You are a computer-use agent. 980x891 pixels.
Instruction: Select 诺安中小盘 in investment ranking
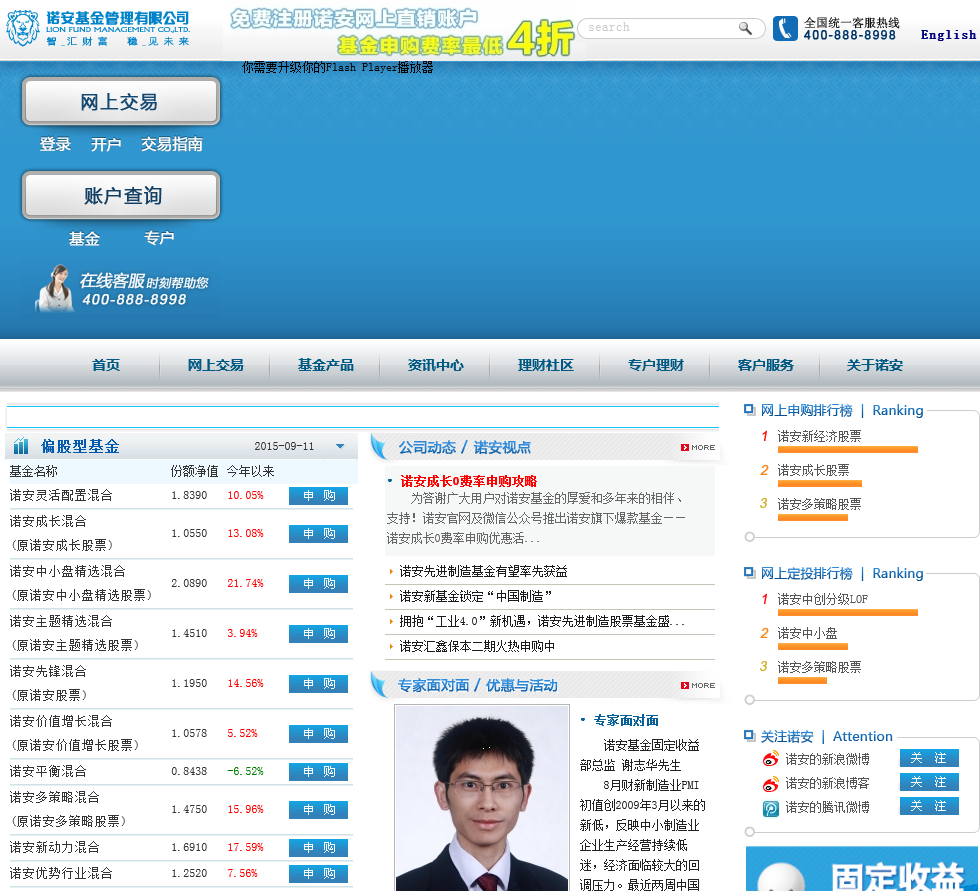pyautogui.click(x=807, y=633)
